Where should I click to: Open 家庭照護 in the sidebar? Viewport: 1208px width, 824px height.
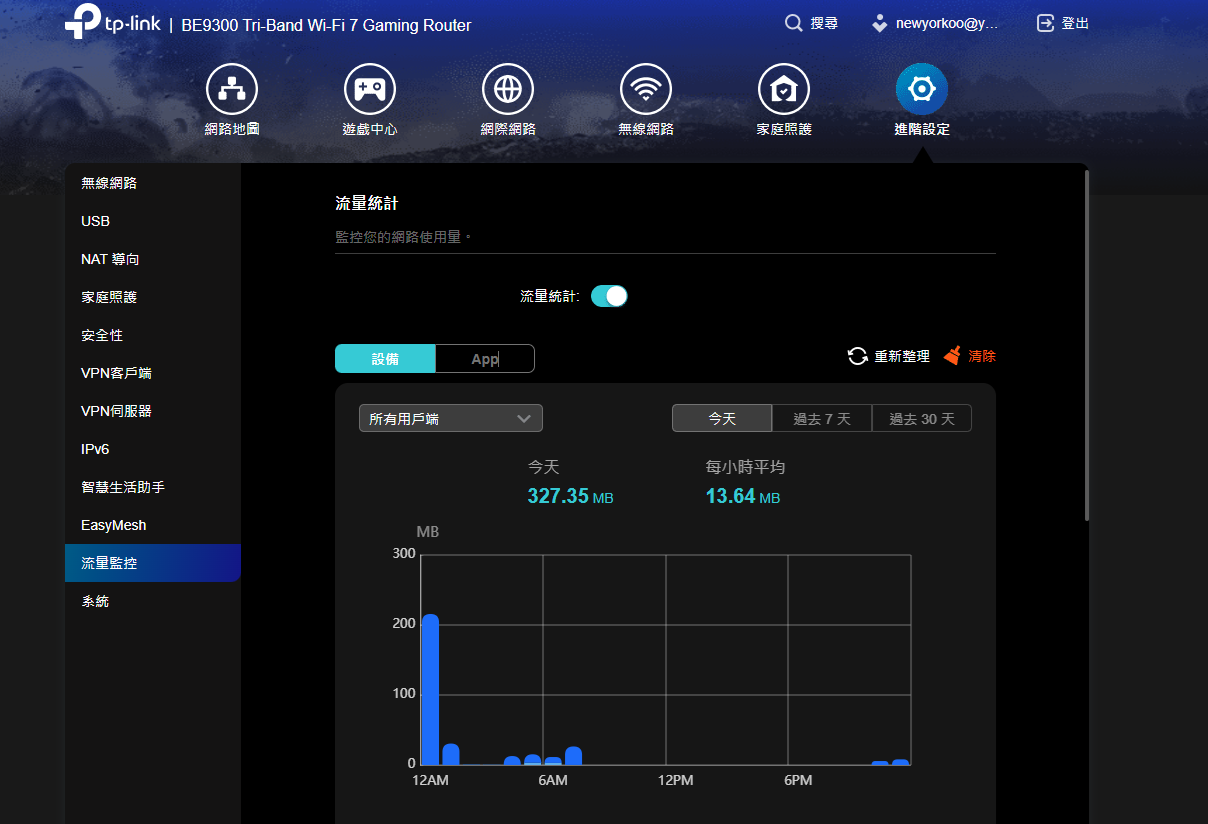(153, 297)
